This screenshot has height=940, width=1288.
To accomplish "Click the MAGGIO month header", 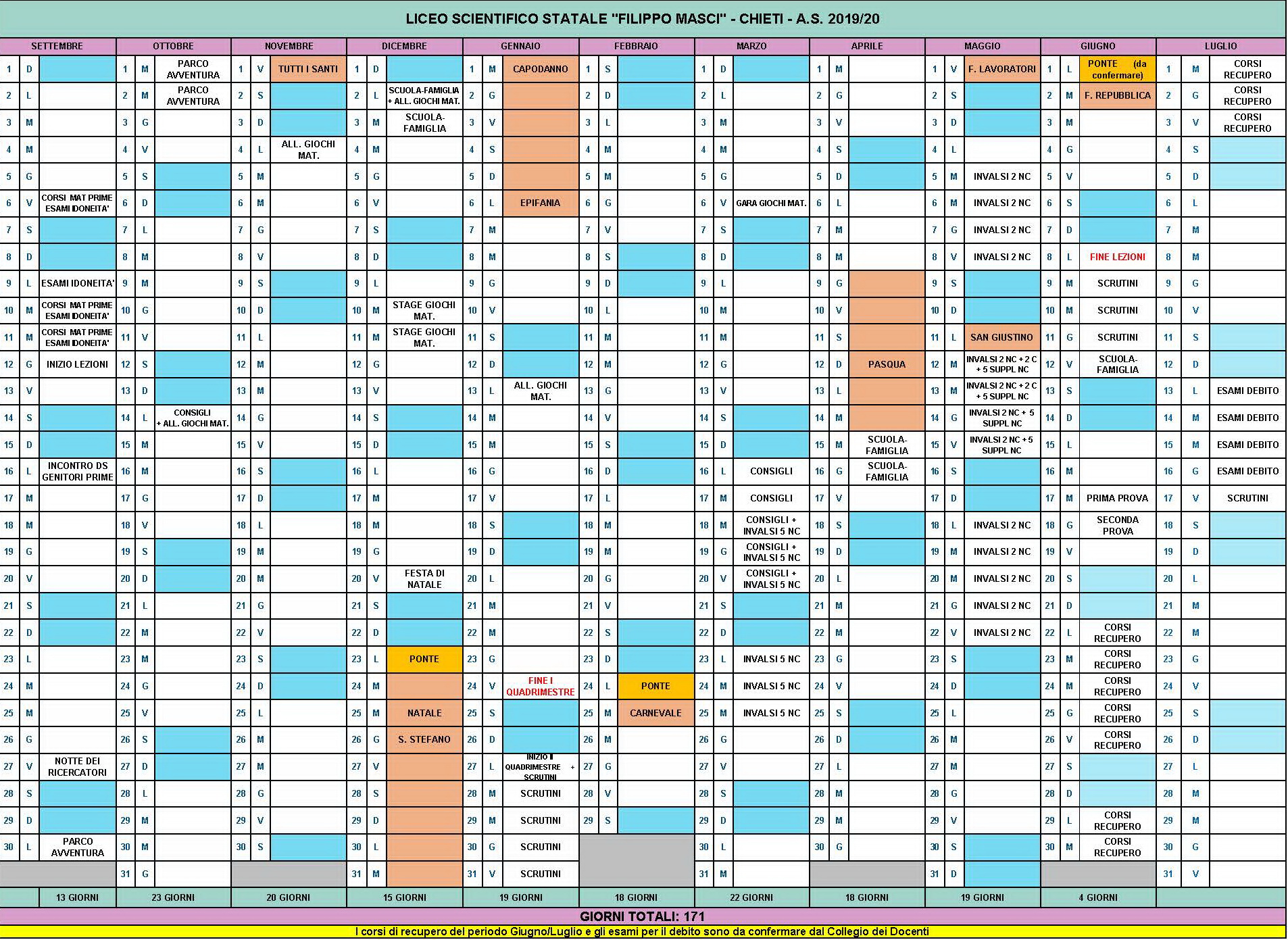I will pyautogui.click(x=983, y=46).
